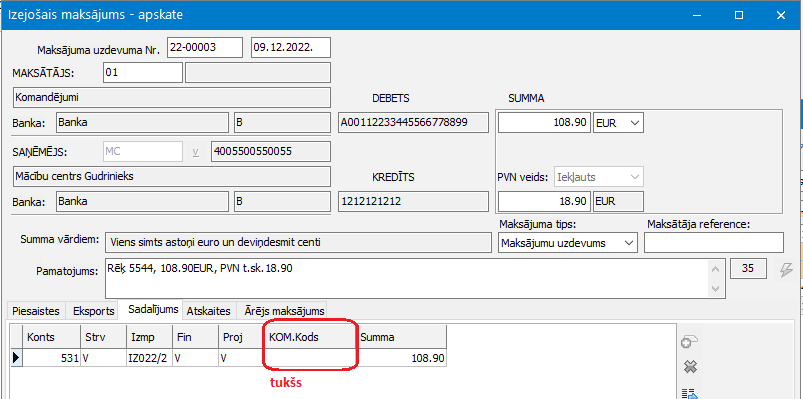Click the Konts cell with value 531
Screen dimensions: 803x399
point(51,358)
